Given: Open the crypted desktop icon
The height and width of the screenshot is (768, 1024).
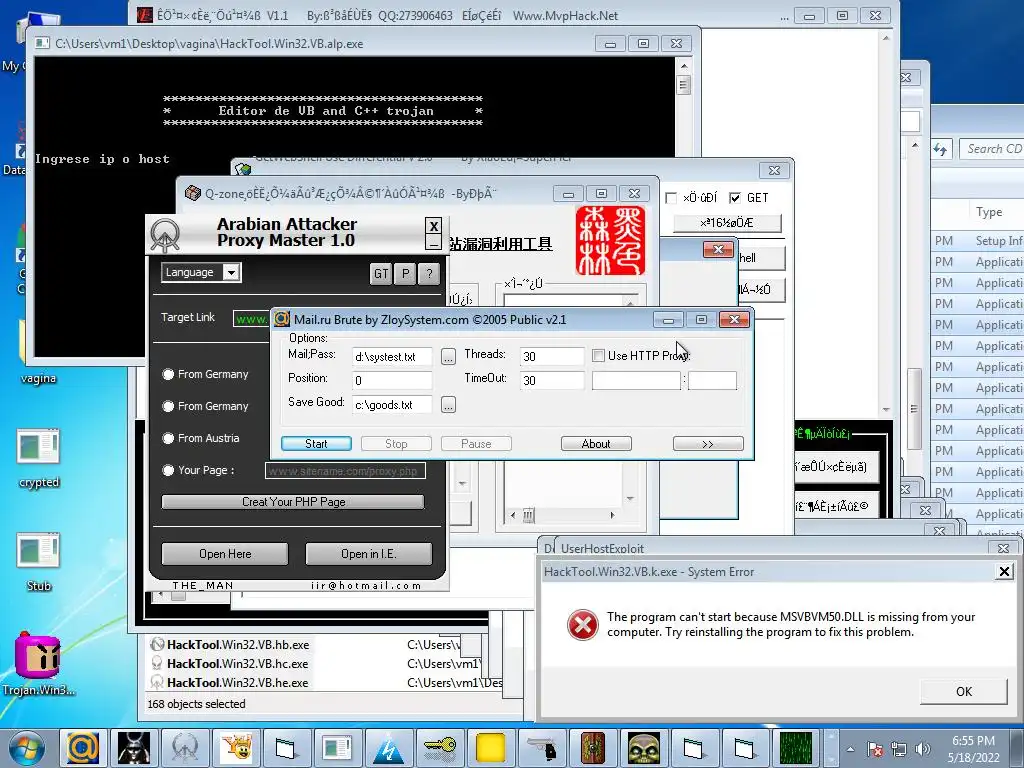Looking at the screenshot, I should [39, 458].
